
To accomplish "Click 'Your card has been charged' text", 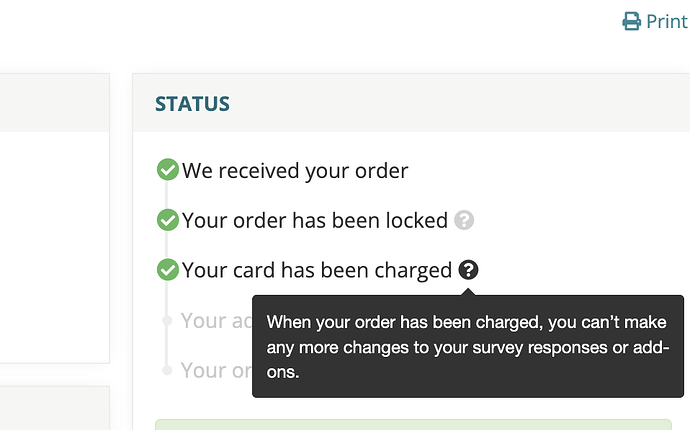I will pos(317,270).
